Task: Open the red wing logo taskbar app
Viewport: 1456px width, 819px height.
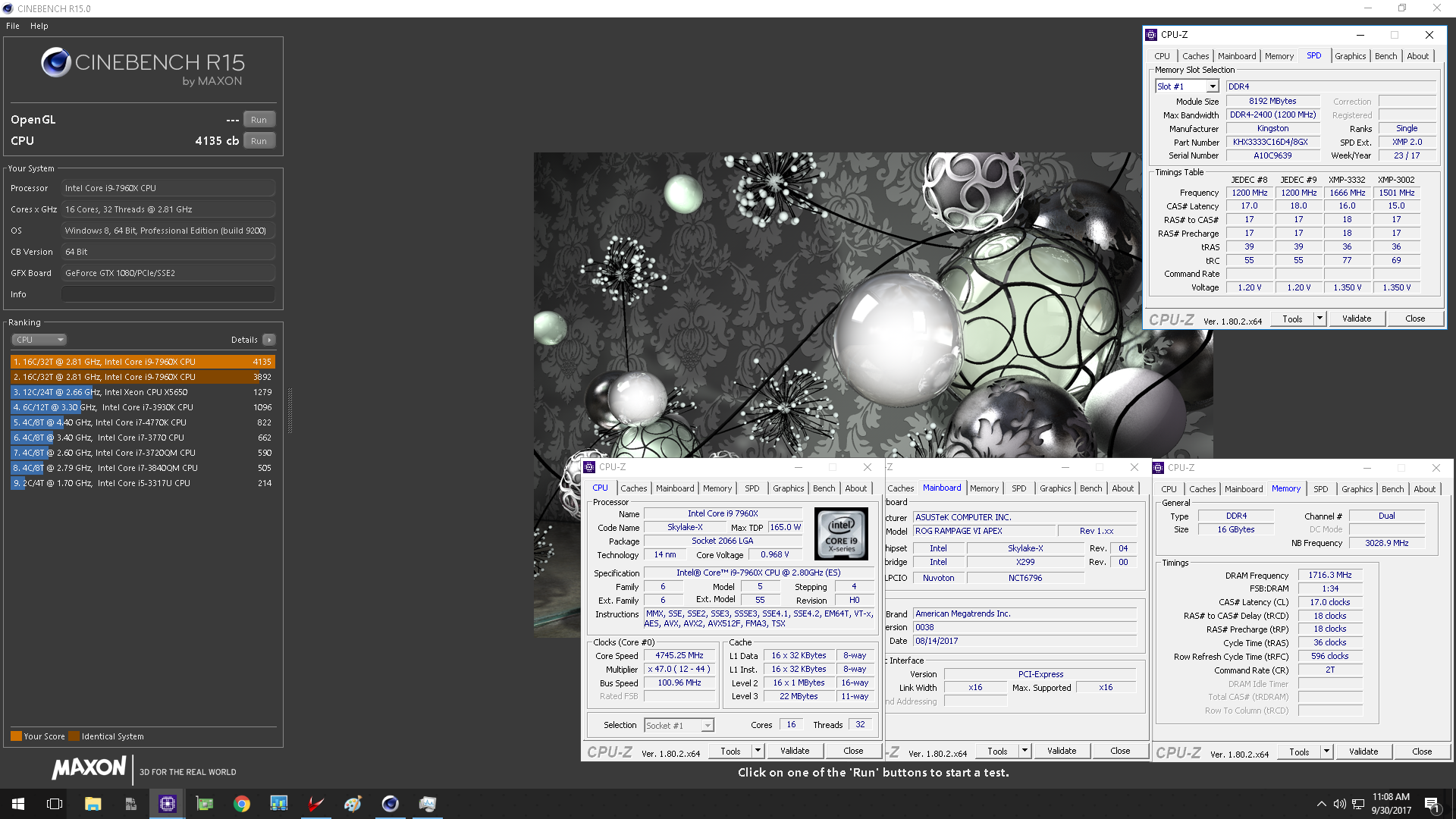Action: [315, 804]
